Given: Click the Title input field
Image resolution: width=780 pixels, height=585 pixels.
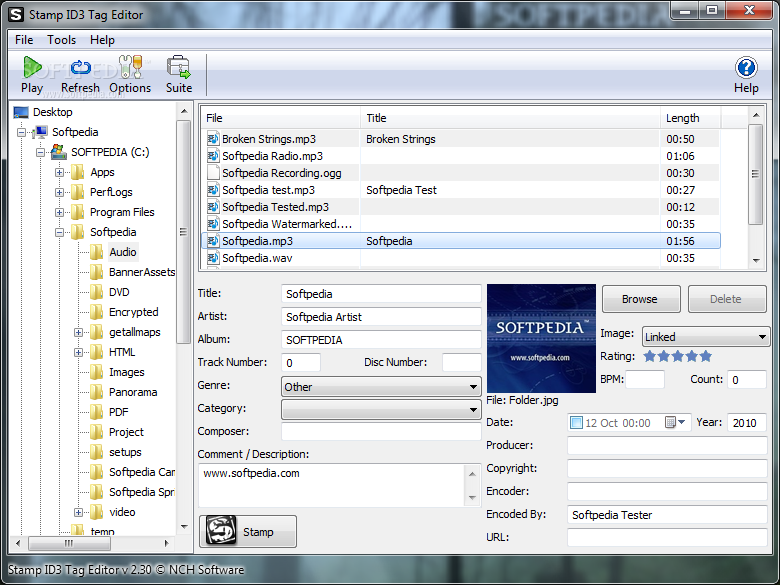Looking at the screenshot, I should (381, 293).
